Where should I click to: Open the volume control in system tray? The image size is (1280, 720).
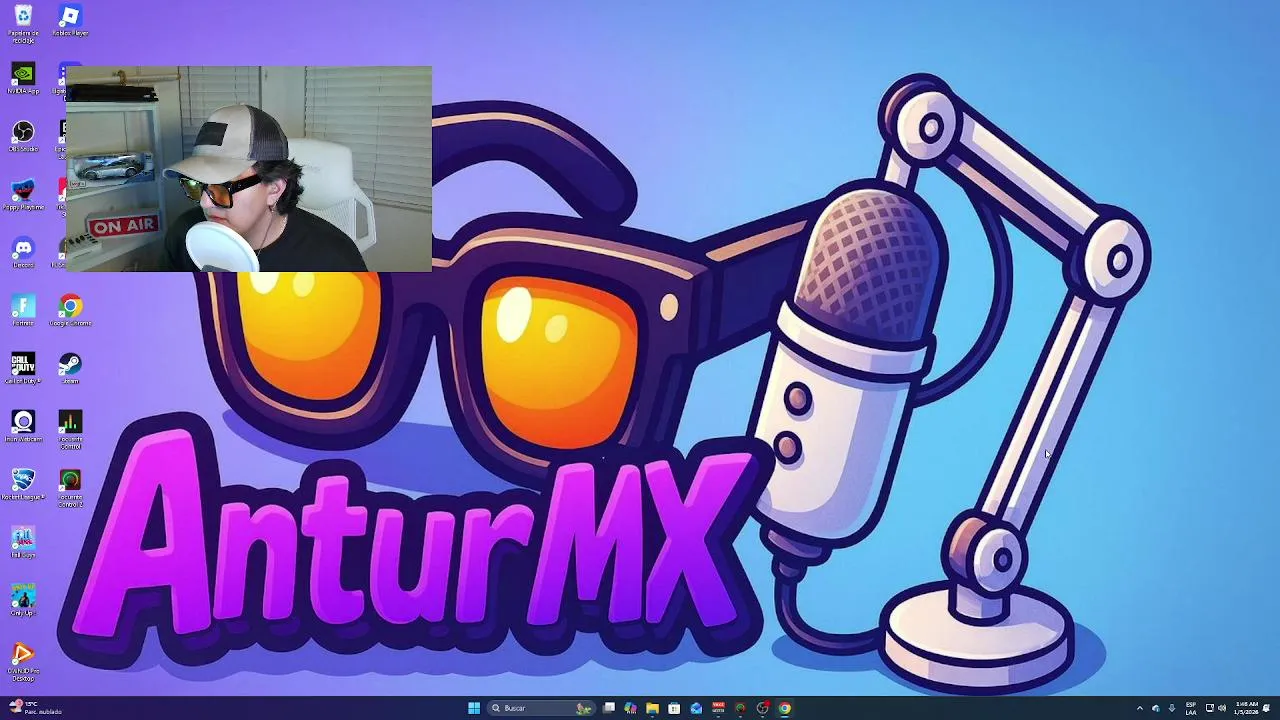tap(1222, 708)
